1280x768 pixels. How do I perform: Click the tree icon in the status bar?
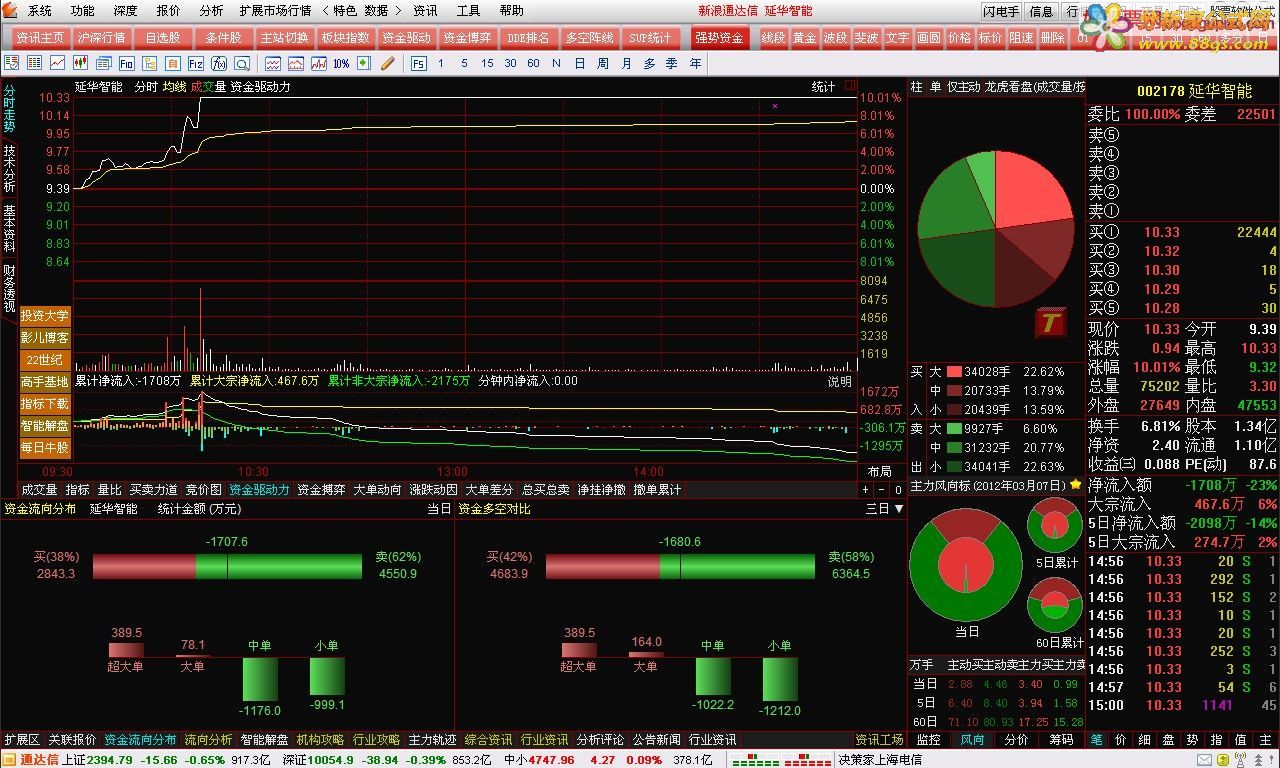point(1258,760)
